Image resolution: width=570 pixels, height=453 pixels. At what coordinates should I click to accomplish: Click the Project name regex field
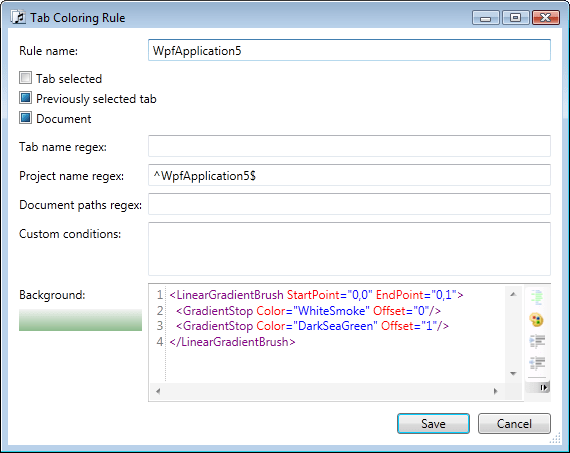[349, 175]
